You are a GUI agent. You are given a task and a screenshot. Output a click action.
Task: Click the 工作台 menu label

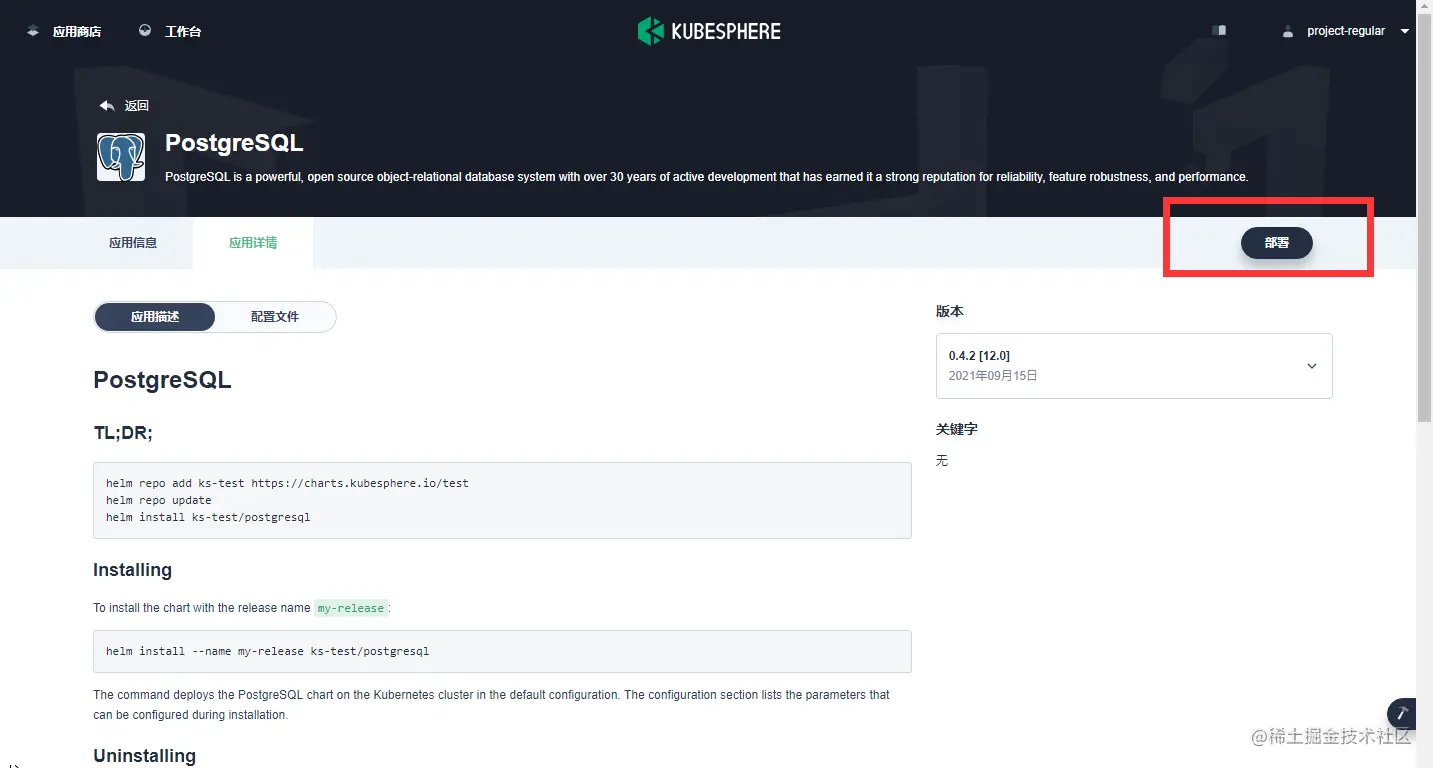(183, 32)
